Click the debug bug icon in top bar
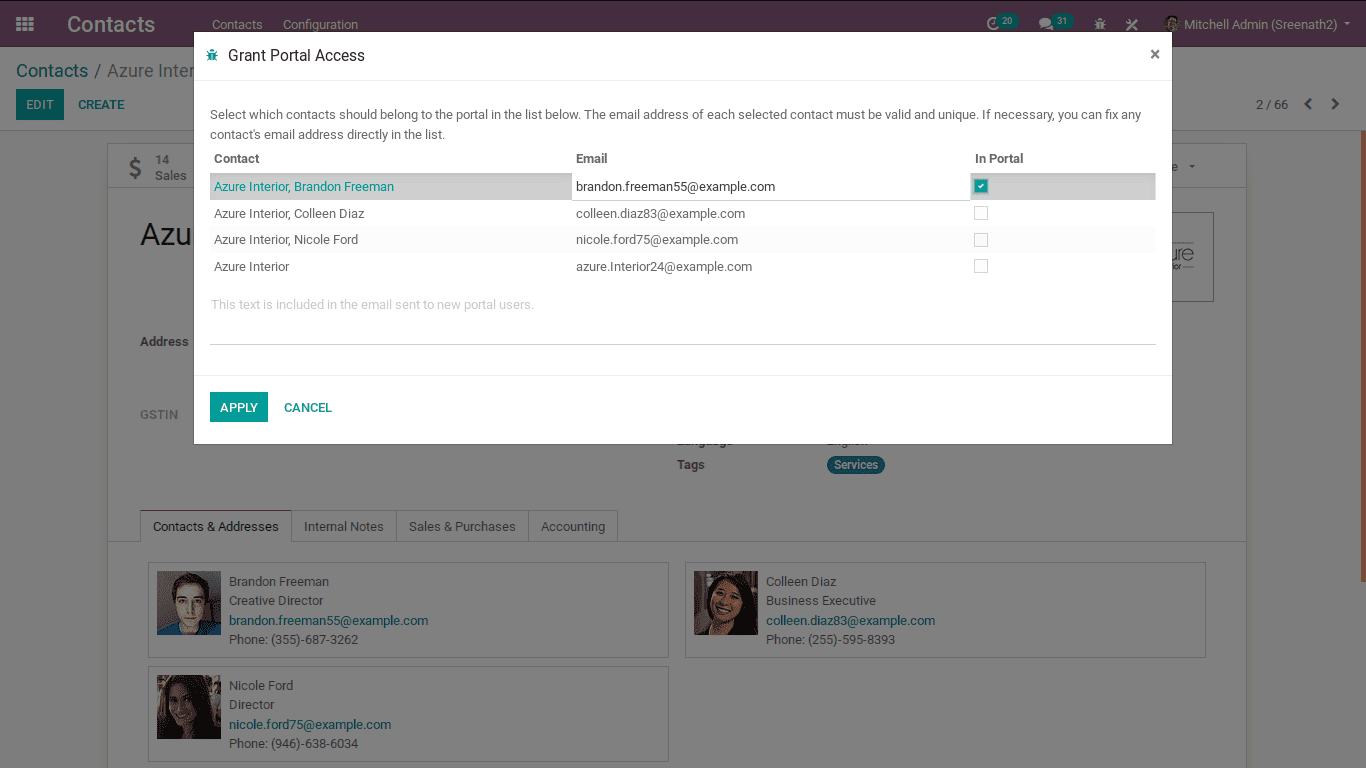Screen dimensions: 1366x768 (1100, 24)
